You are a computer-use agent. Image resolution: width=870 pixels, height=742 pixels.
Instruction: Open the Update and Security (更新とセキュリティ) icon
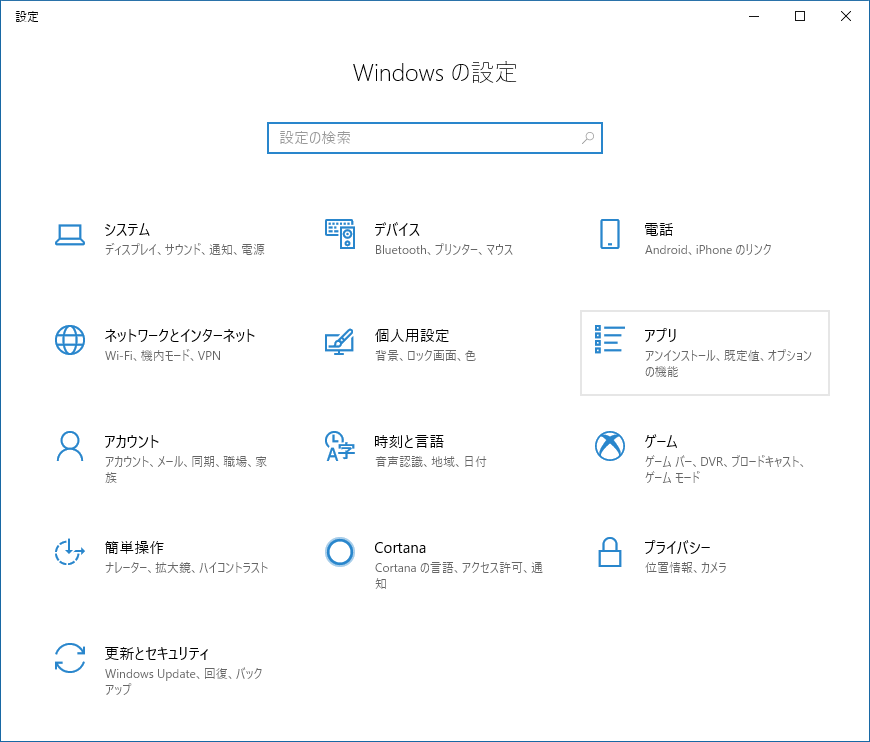(x=70, y=658)
